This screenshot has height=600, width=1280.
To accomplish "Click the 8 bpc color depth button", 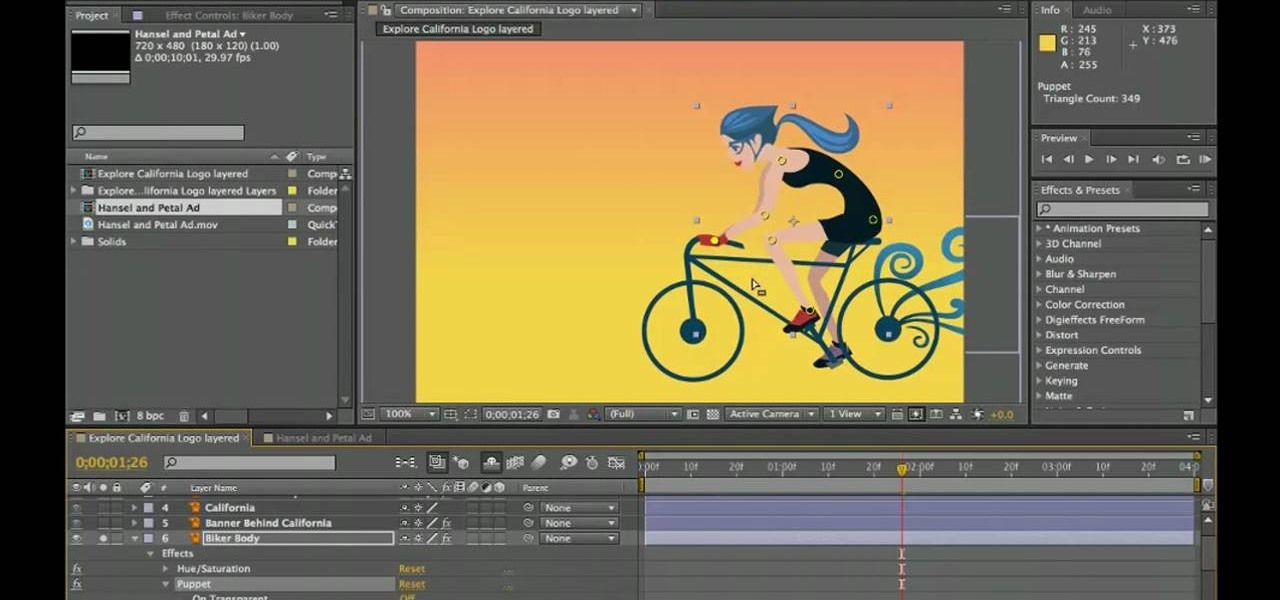I will coord(149,416).
